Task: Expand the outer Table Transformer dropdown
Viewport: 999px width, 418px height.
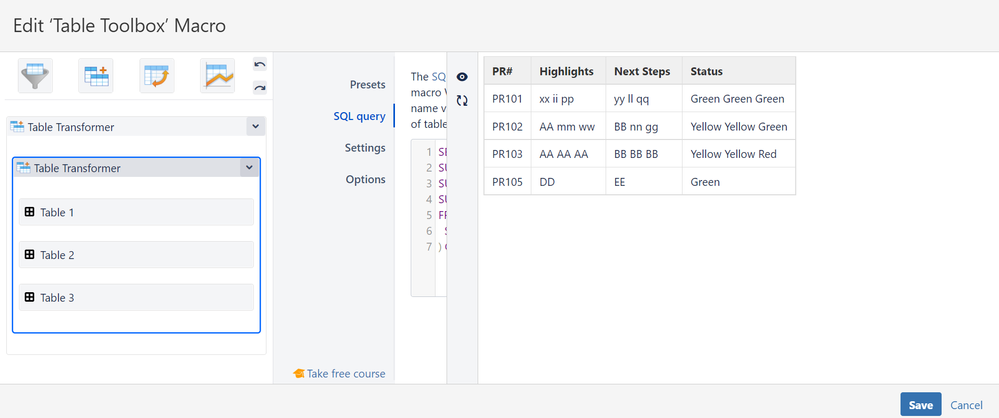Action: pyautogui.click(x=255, y=127)
